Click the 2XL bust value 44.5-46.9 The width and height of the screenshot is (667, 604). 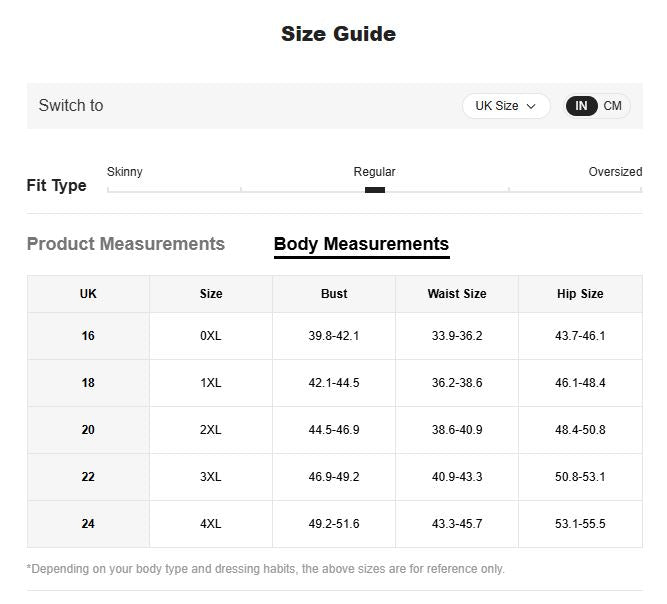point(334,430)
